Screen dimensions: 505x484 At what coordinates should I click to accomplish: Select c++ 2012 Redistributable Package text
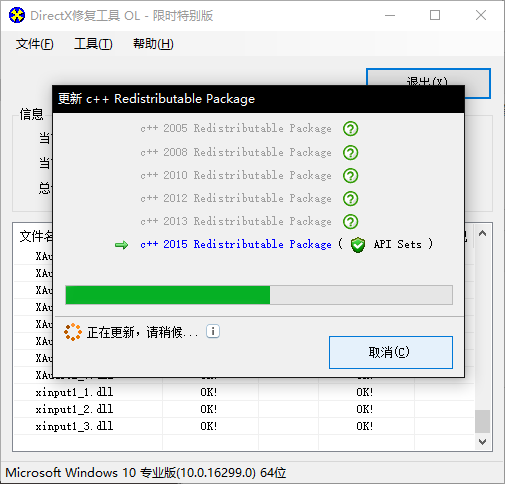pos(236,198)
